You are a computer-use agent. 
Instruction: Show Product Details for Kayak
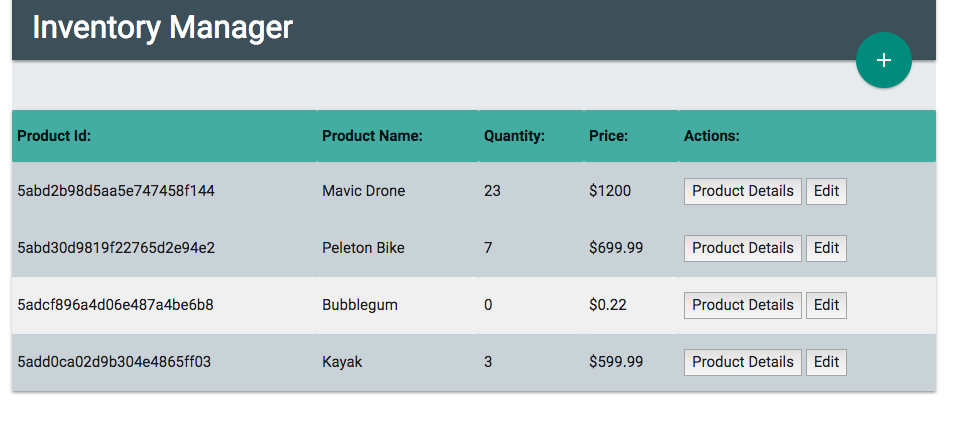(742, 362)
